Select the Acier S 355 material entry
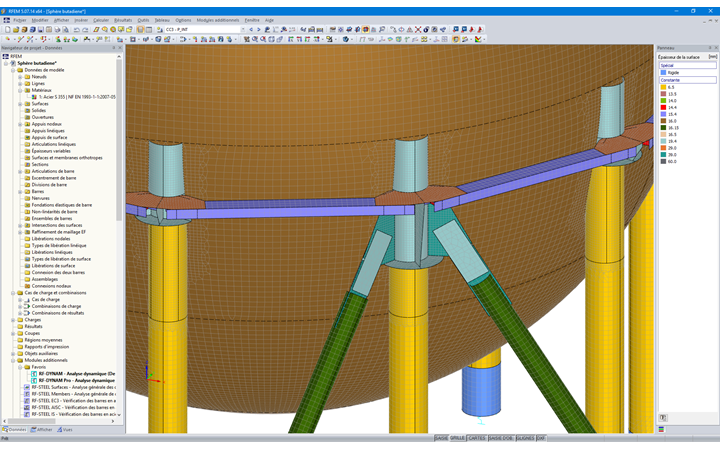 tap(77, 97)
